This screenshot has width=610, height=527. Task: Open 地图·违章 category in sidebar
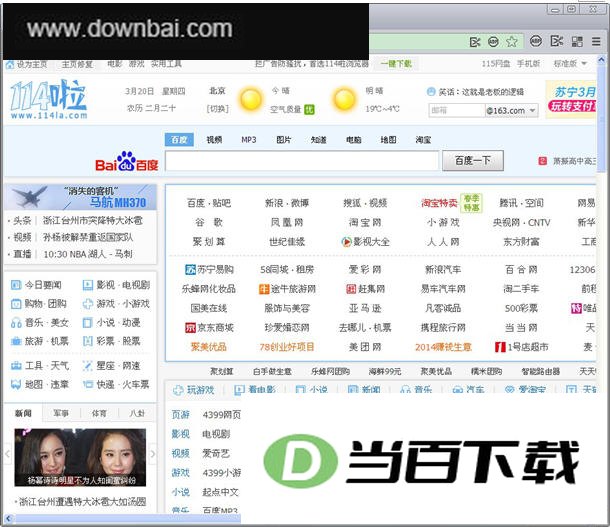(40, 385)
